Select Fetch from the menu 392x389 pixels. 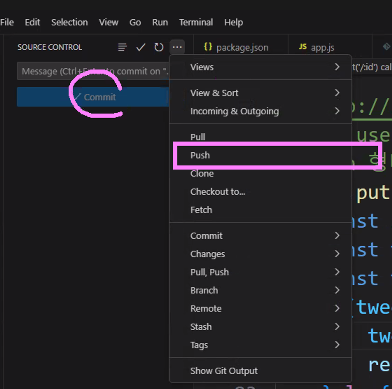pyautogui.click(x=261, y=210)
